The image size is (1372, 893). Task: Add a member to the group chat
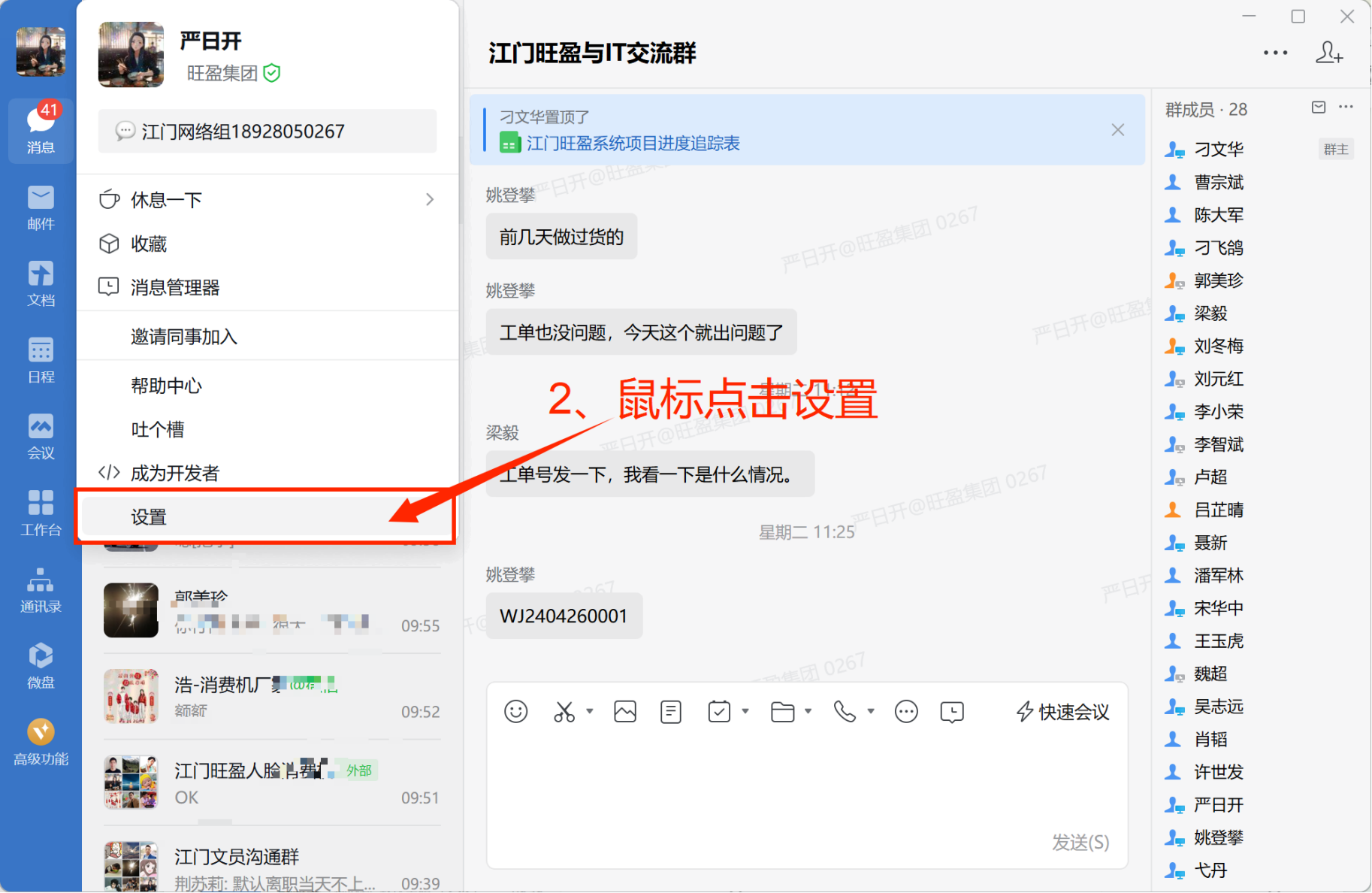pos(1328,53)
